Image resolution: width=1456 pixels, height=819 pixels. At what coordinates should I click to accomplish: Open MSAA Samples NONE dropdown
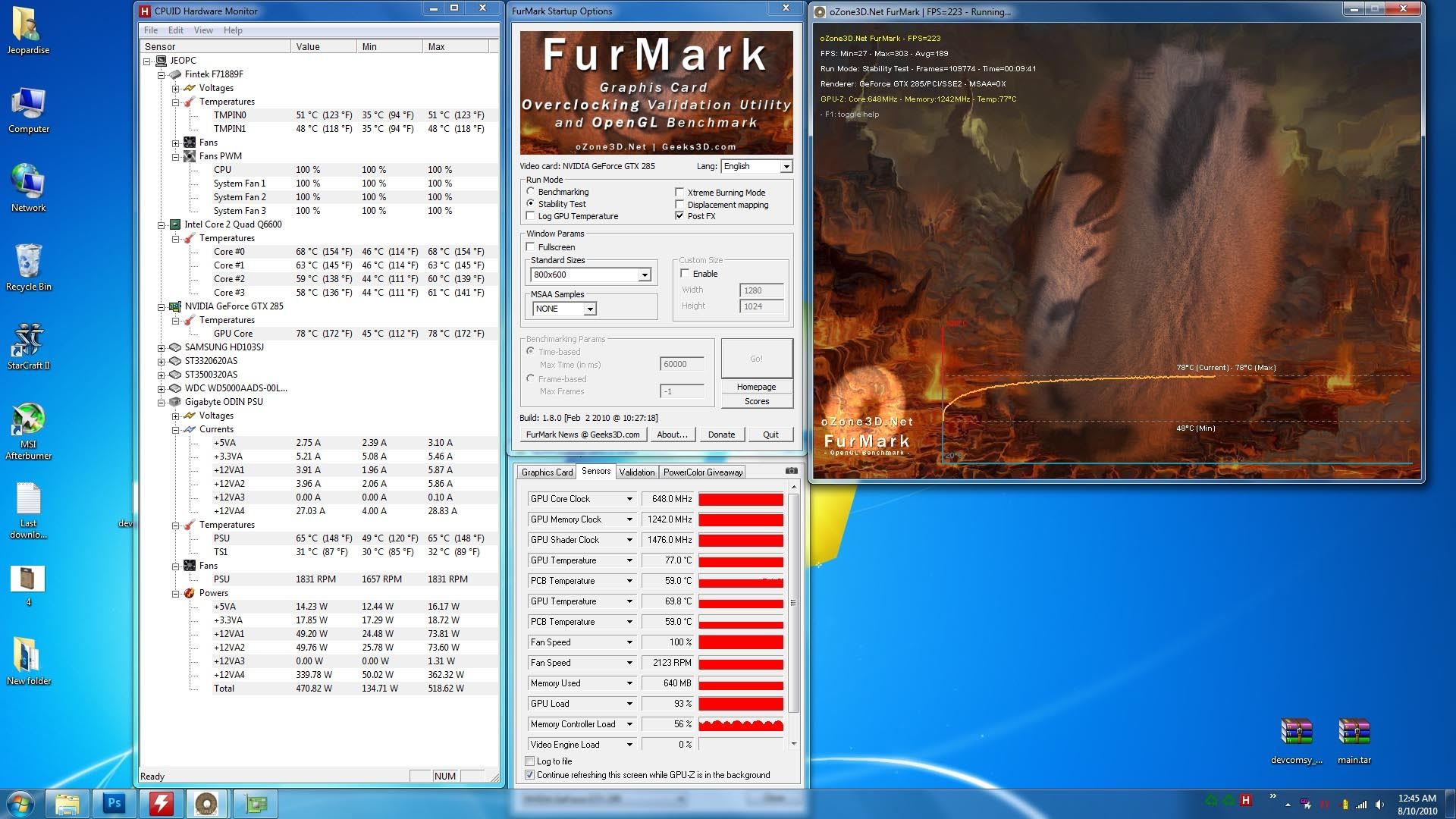589,309
